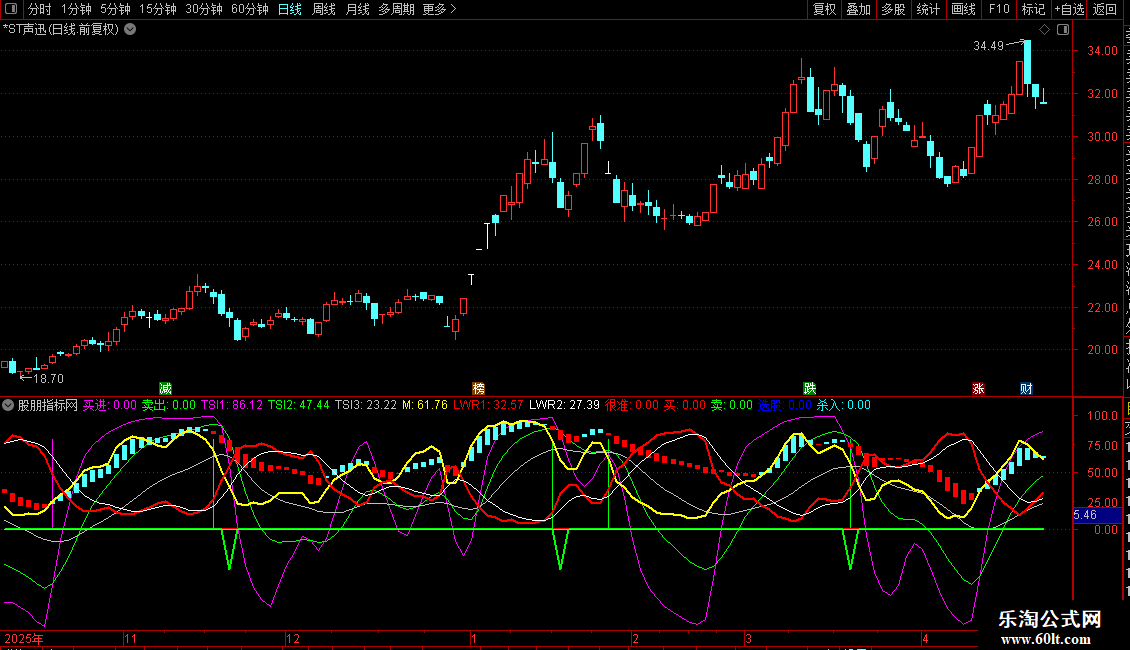Add stock via +自选

[x=1069, y=9]
